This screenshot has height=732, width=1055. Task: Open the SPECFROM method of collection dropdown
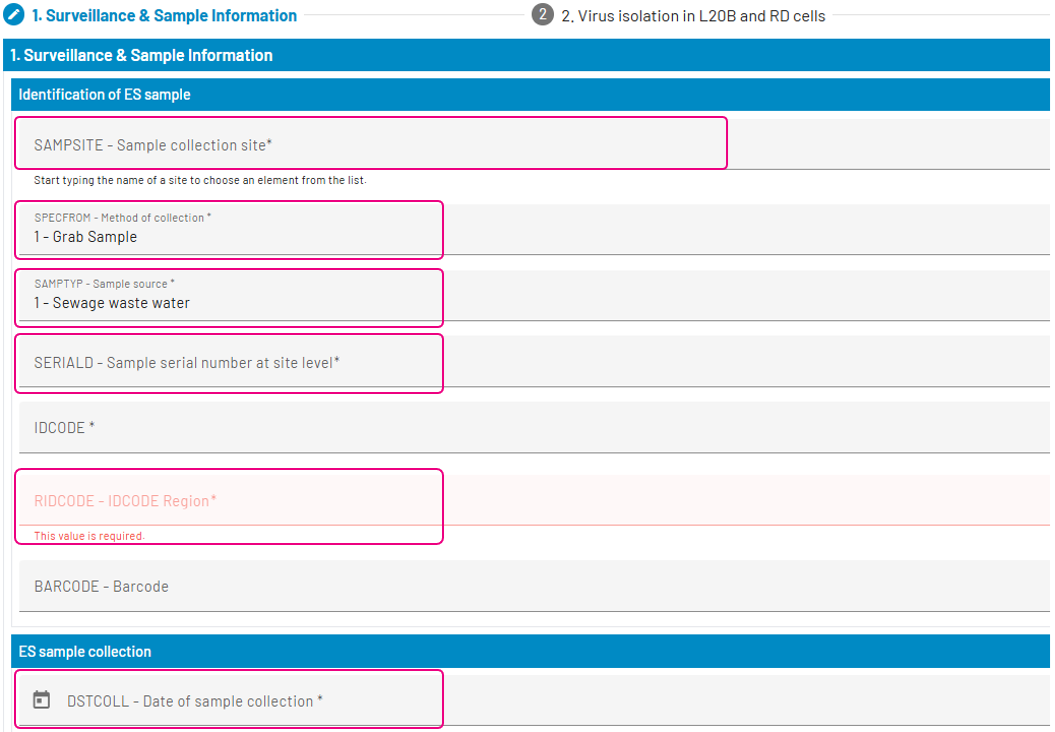(230, 230)
